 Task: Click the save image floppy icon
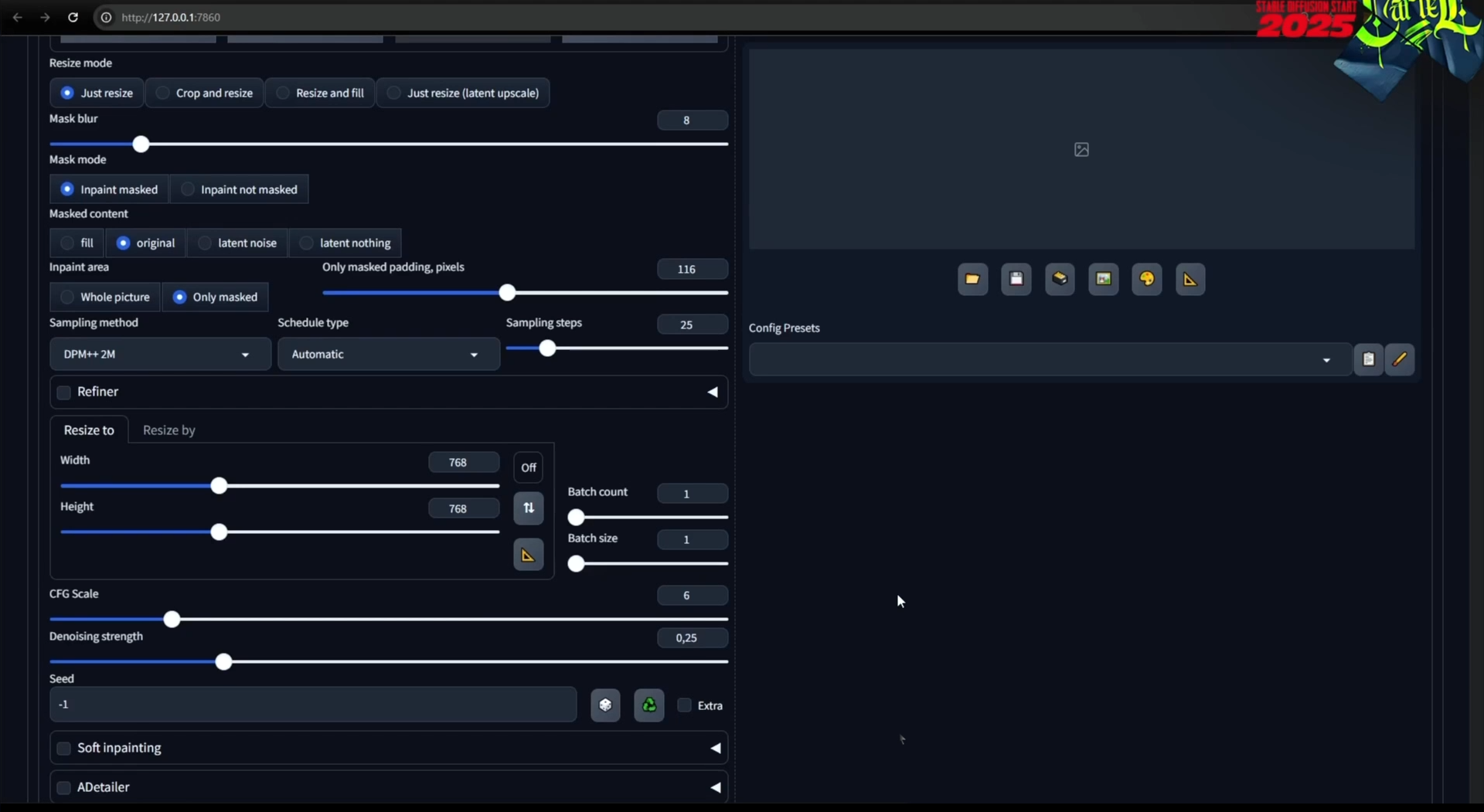tap(1016, 279)
